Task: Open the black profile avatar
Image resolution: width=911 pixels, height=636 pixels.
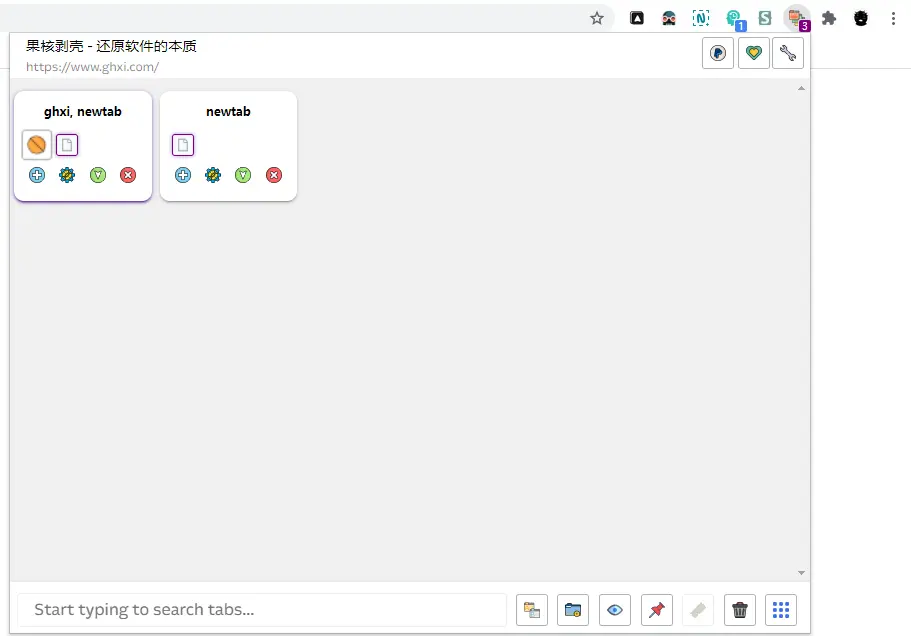Action: [861, 18]
